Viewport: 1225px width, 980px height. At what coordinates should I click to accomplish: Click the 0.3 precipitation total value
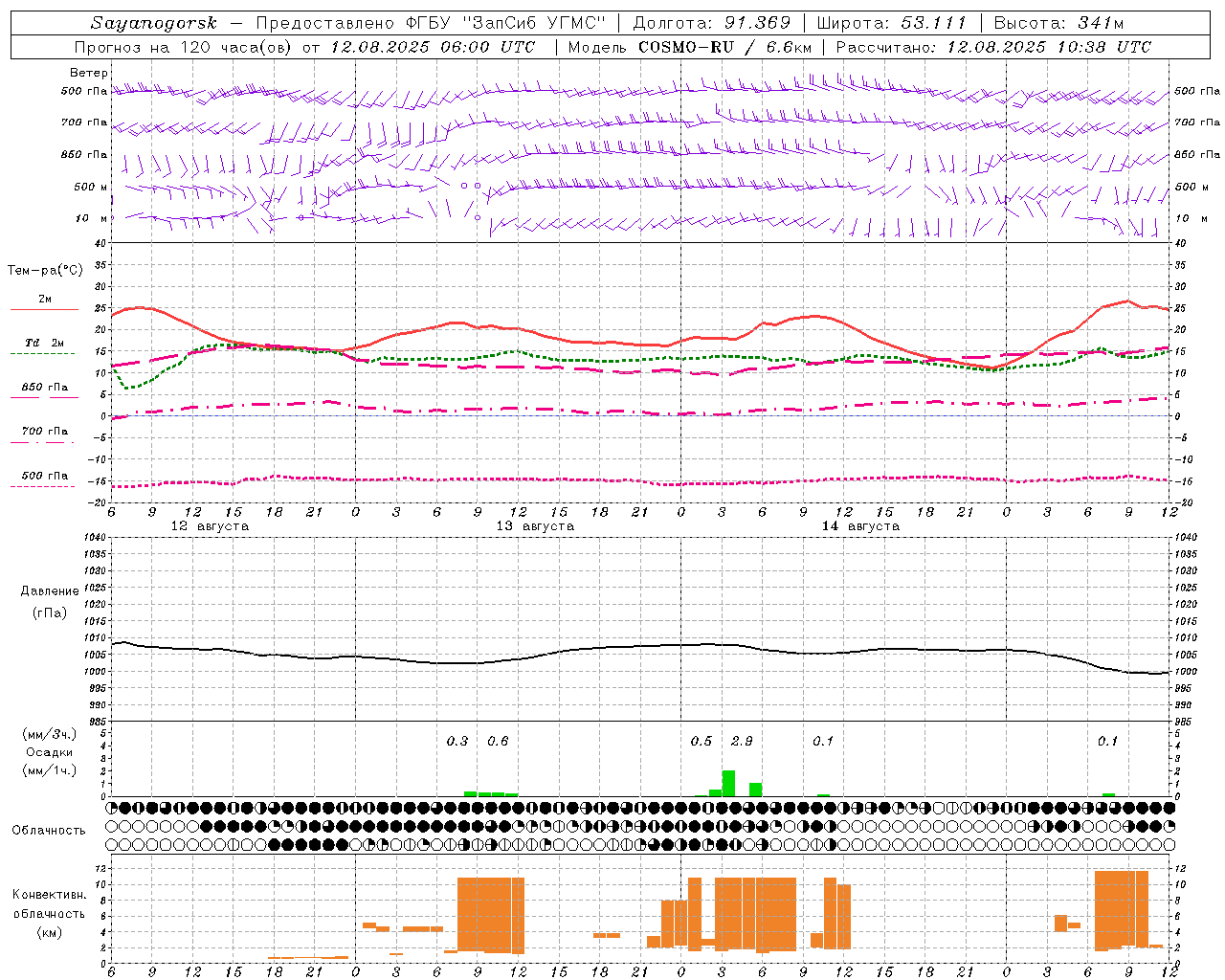(457, 742)
